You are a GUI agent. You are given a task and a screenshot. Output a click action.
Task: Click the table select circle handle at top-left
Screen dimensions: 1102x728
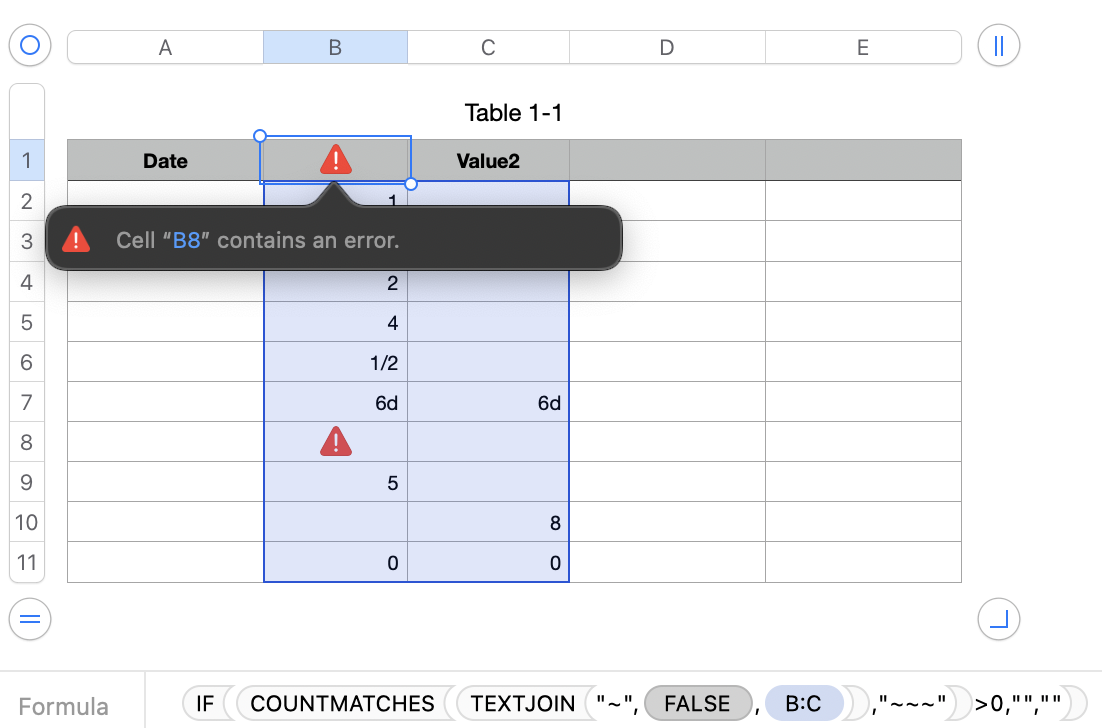tap(30, 46)
